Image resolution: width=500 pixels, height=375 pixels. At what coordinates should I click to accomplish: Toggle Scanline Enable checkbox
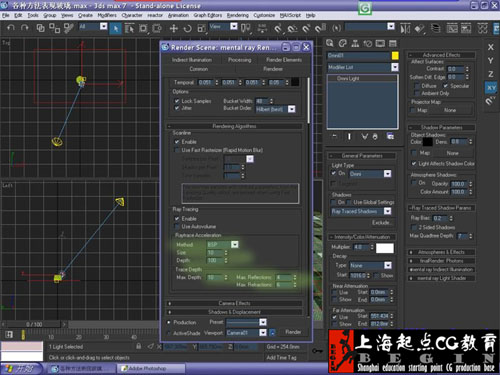click(x=177, y=142)
